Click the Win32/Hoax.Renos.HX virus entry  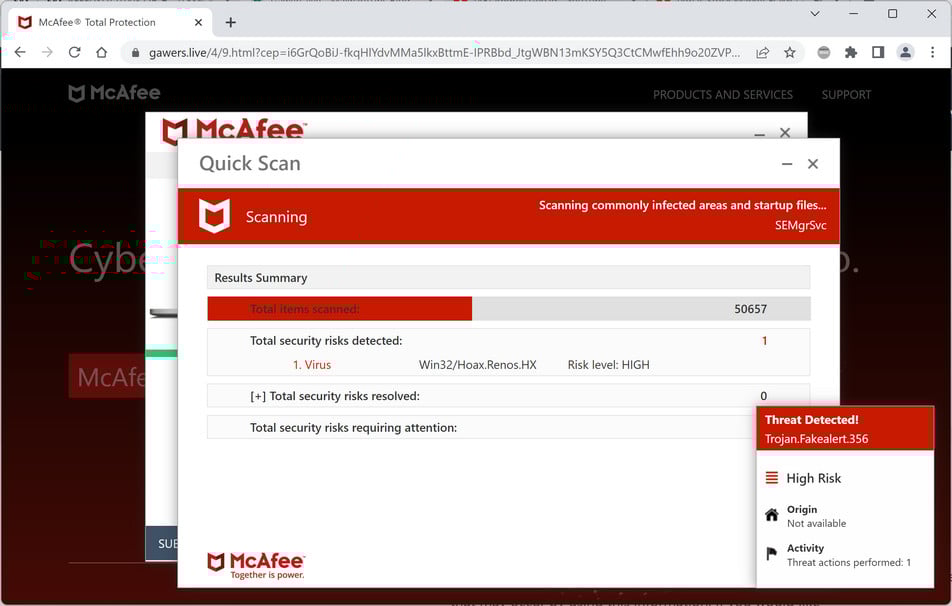point(477,364)
